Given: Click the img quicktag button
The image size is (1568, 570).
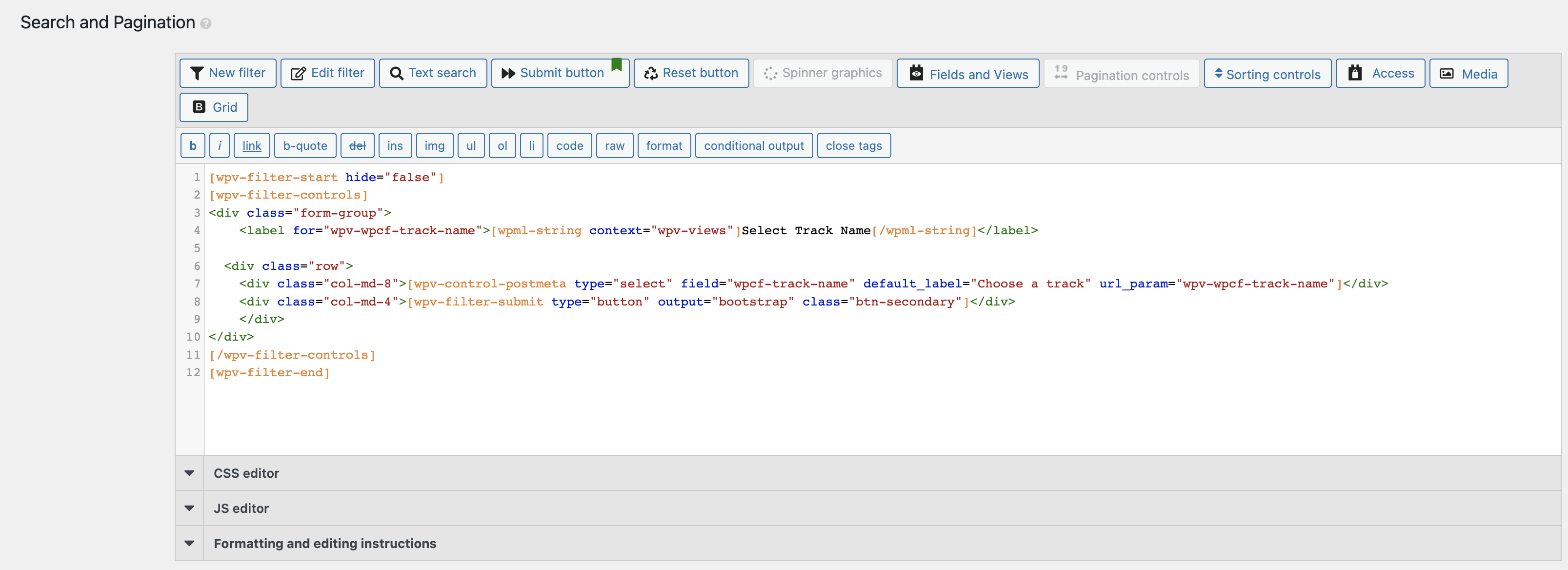Looking at the screenshot, I should (x=435, y=145).
